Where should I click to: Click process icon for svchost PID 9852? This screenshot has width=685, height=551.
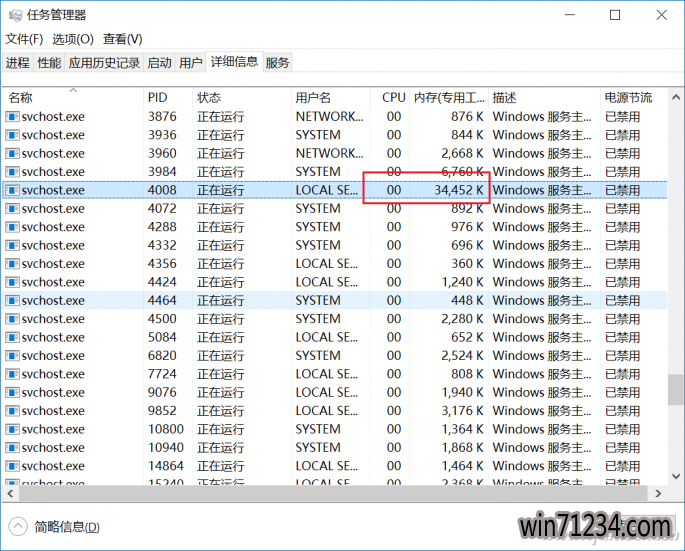click(12, 411)
